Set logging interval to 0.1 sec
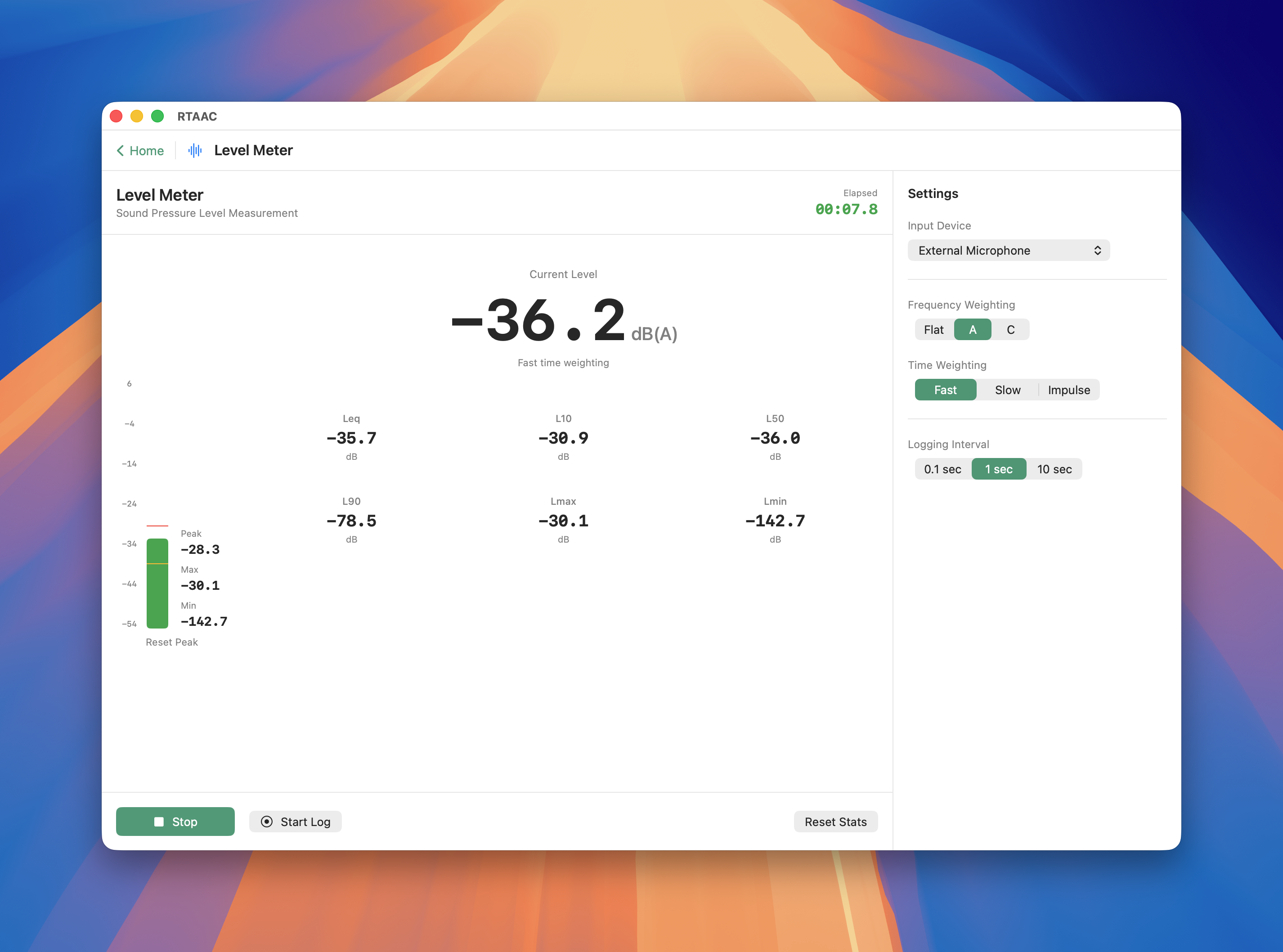Image resolution: width=1283 pixels, height=952 pixels. [942, 468]
